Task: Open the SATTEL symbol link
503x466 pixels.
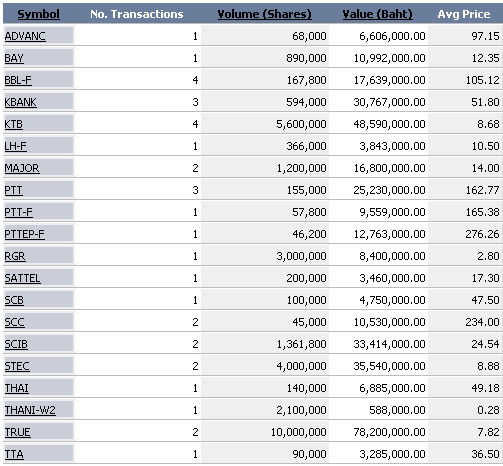Action: coord(22,278)
